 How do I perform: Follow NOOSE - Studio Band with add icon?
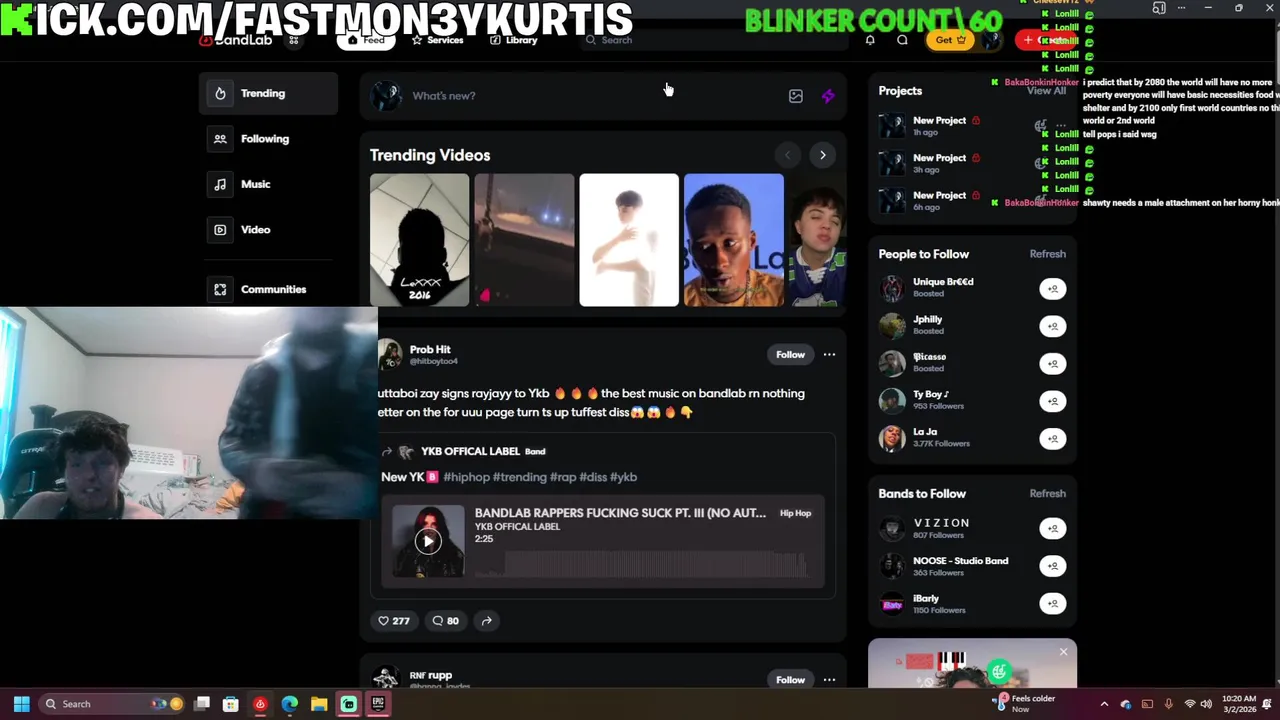(x=1053, y=566)
